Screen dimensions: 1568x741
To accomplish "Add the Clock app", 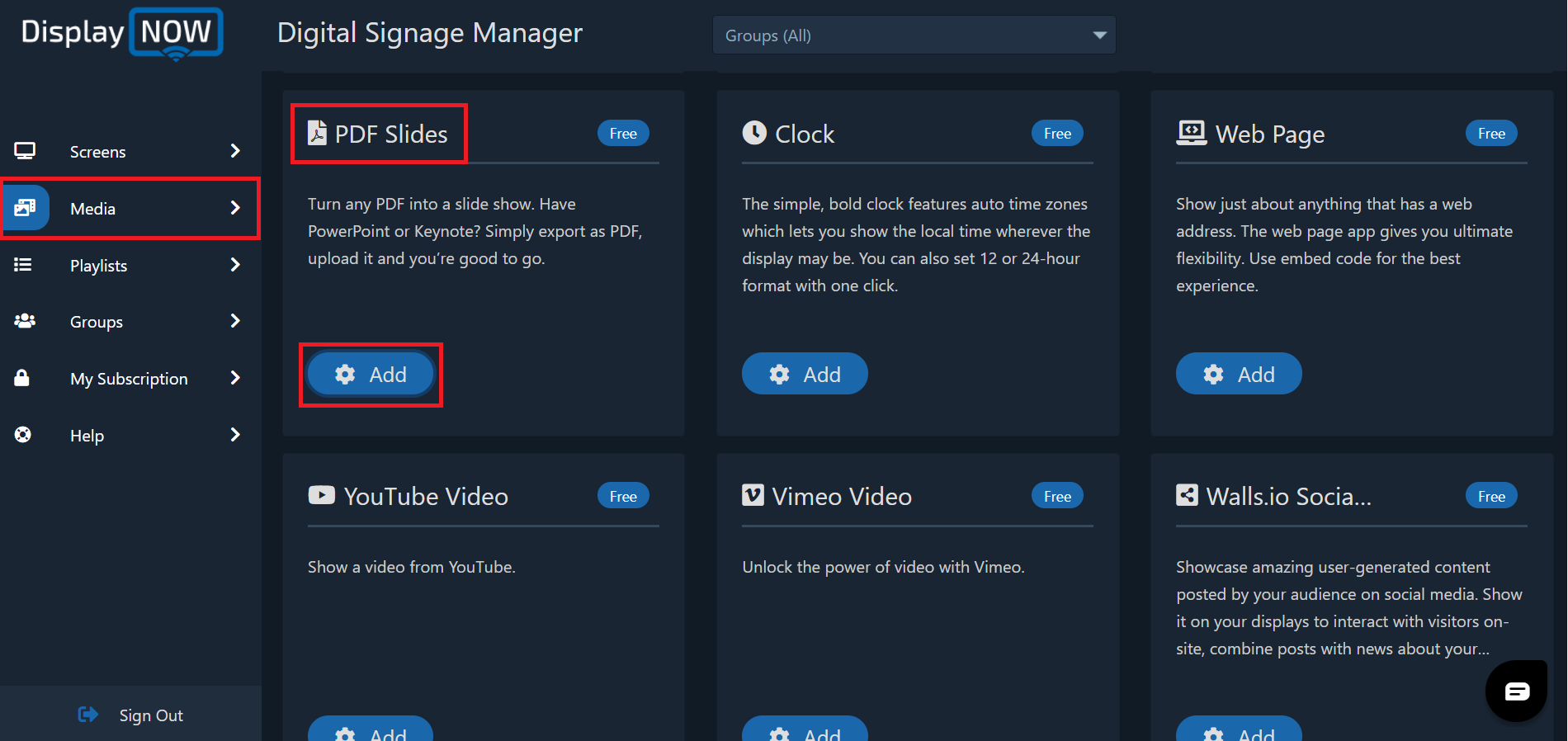I will (x=805, y=375).
